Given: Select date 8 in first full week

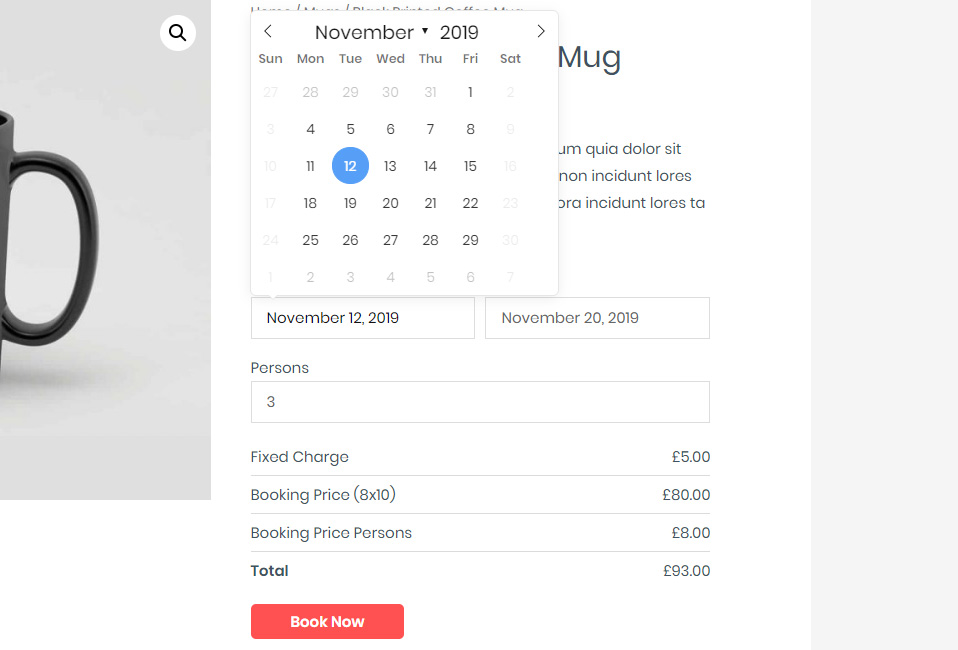Looking at the screenshot, I should (x=470, y=129).
